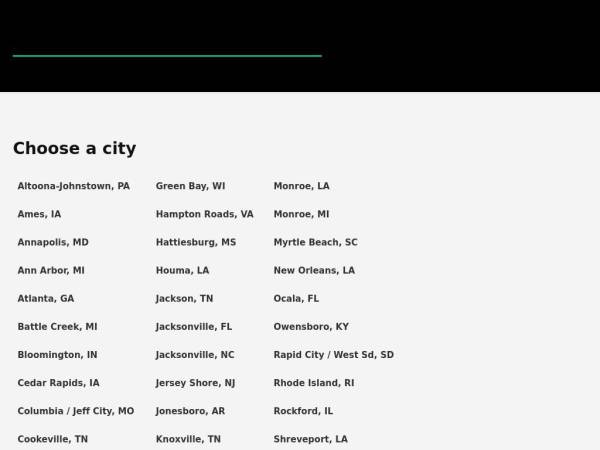Open the Annapolis, MD city page

click(x=53, y=243)
